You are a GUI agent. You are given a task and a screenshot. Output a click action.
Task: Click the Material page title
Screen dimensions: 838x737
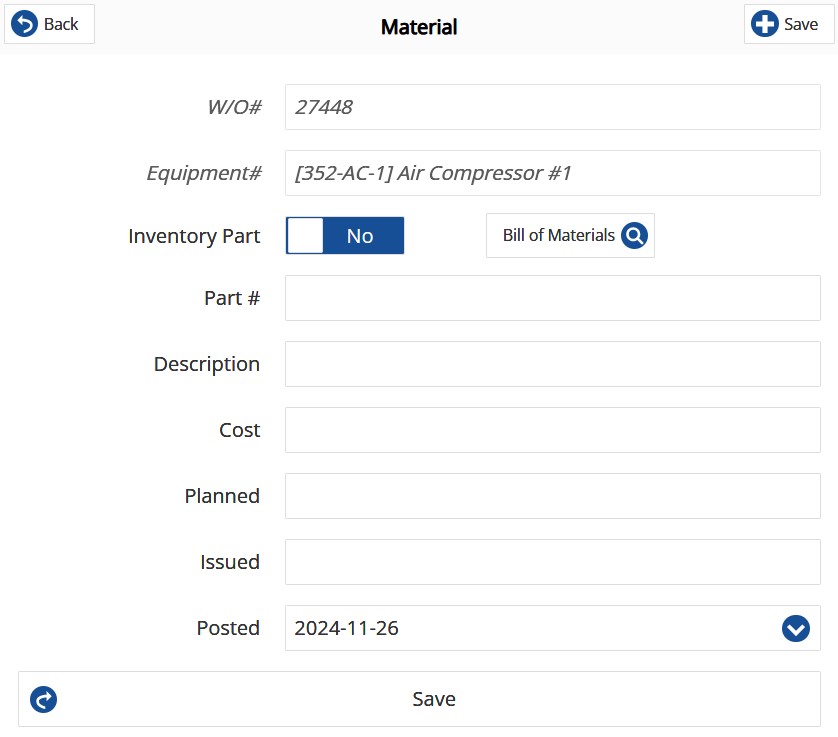[419, 27]
